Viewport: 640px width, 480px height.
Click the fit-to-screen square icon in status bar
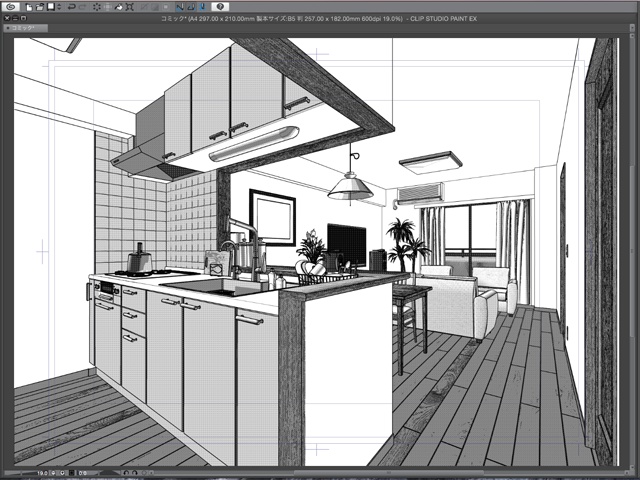[x=71, y=473]
